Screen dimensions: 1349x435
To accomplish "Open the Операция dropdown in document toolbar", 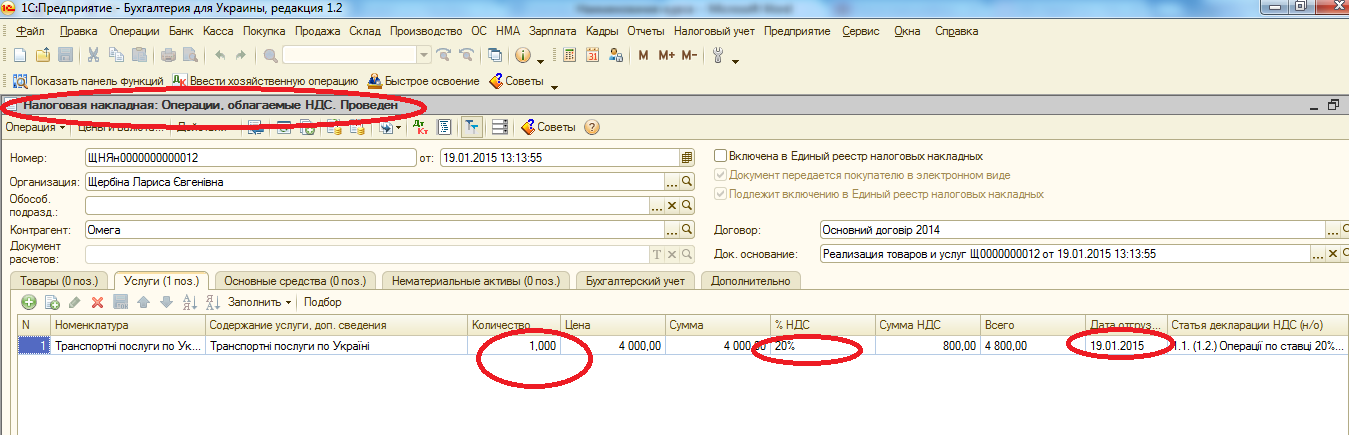I will 35,127.
